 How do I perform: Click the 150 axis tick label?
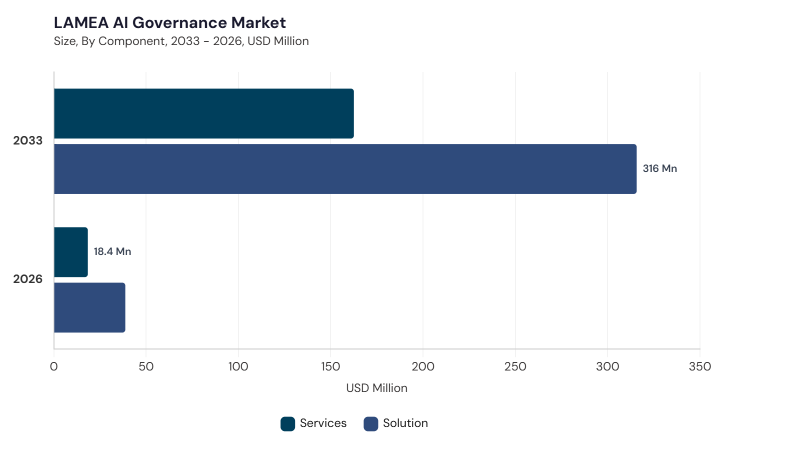331,366
